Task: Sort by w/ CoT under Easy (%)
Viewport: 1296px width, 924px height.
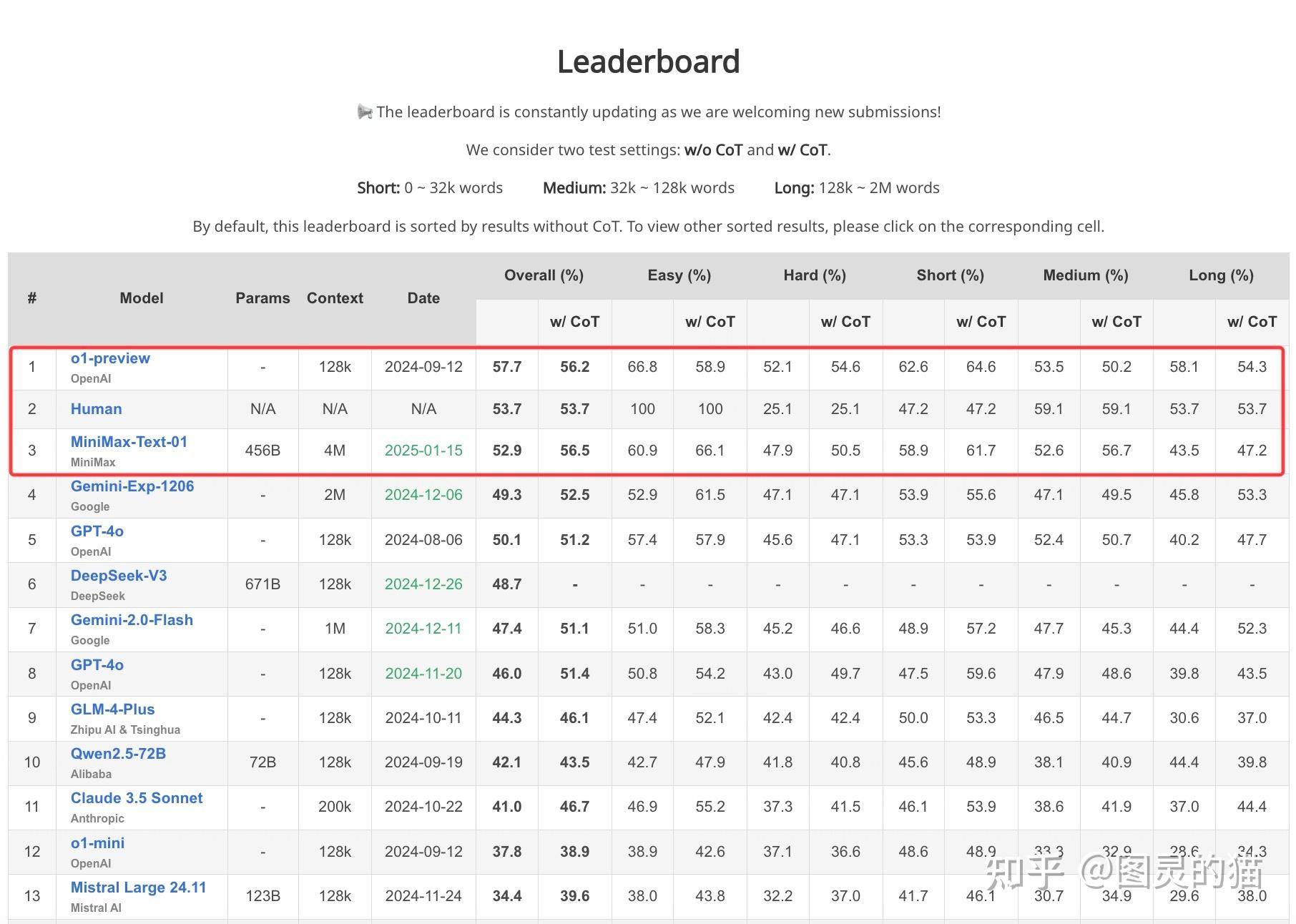Action: tap(710, 322)
